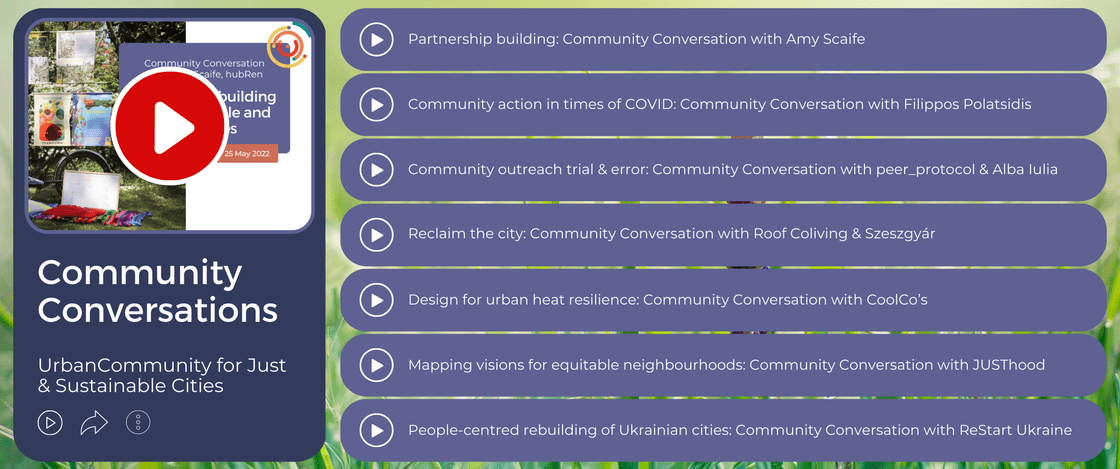This screenshot has width=1120, height=469.
Task: Select "Mapping visions for equitable neighbourhoods" title
Action: pyautogui.click(x=726, y=365)
